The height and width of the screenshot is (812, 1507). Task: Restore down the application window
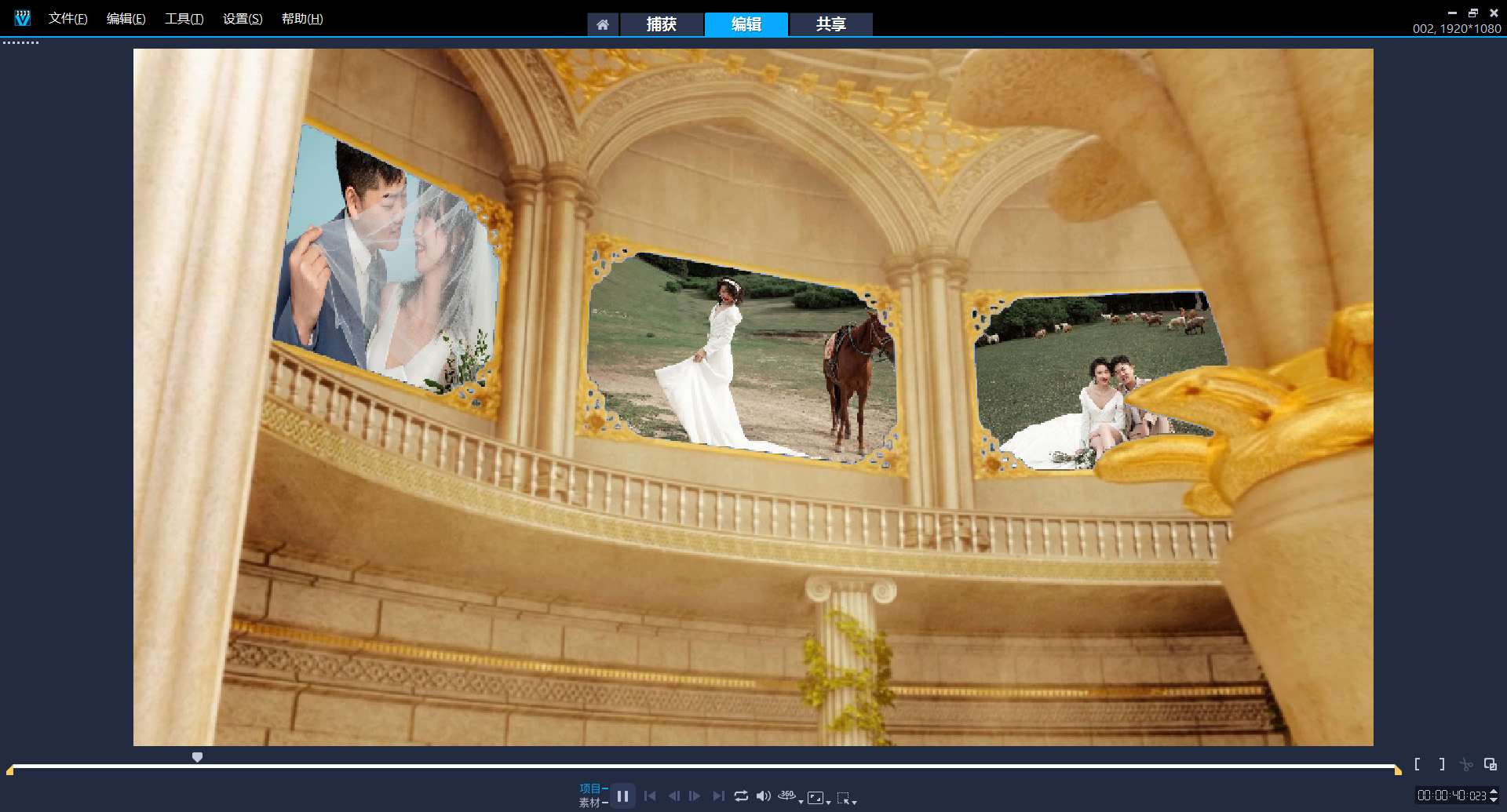coord(1473,13)
